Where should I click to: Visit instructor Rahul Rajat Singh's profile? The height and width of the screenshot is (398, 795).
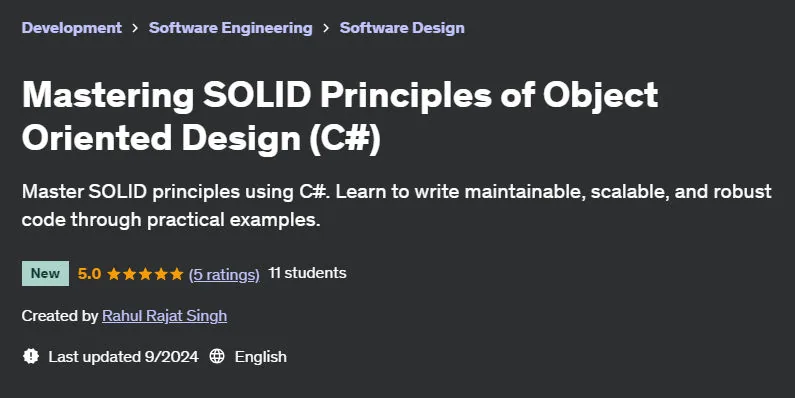(x=164, y=316)
